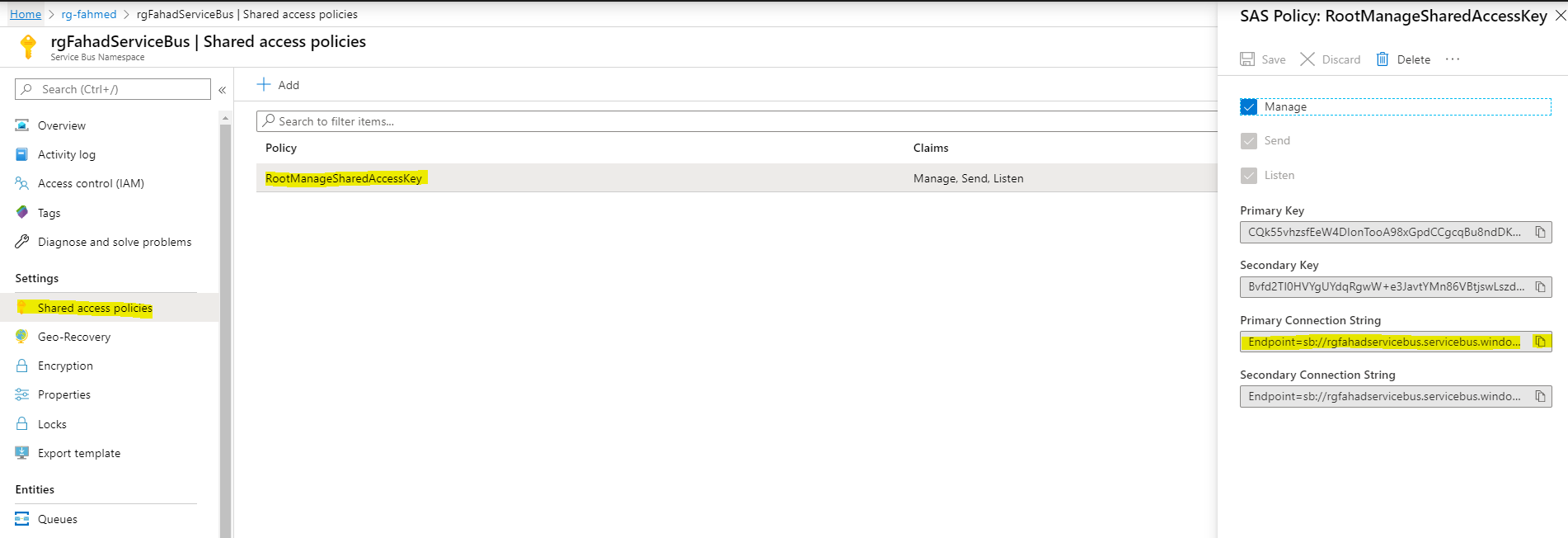Toggle the Send checkbox
Viewport: 1568px width, 538px height.
[1249, 141]
